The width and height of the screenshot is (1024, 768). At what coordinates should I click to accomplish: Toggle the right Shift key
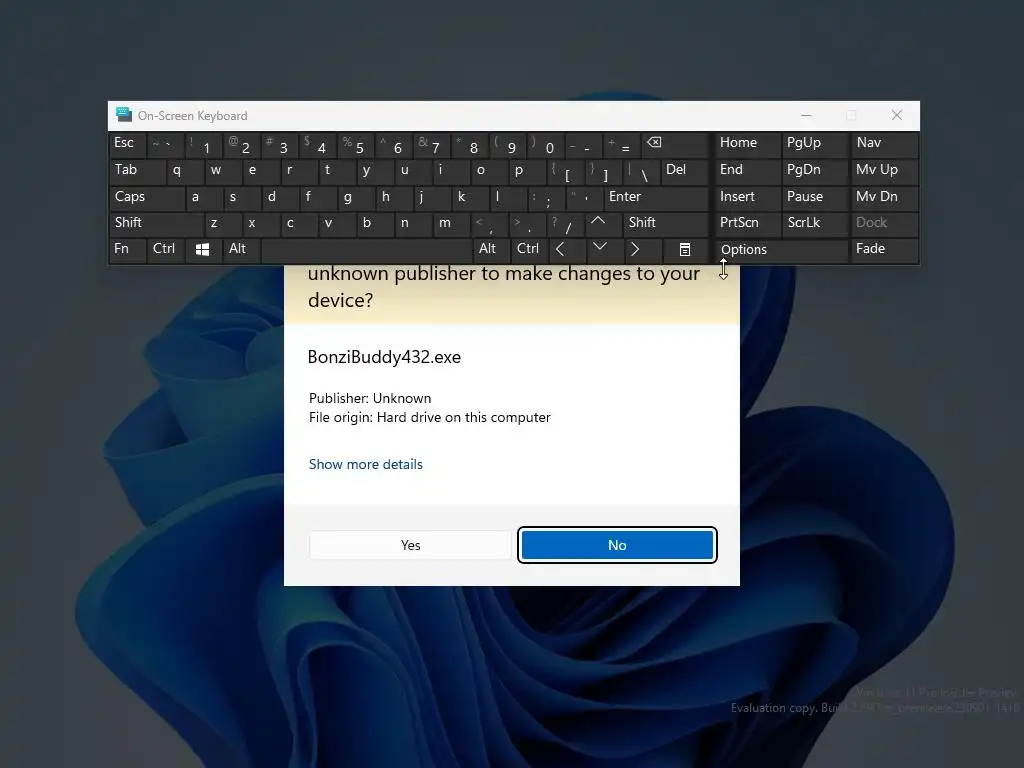click(x=666, y=223)
